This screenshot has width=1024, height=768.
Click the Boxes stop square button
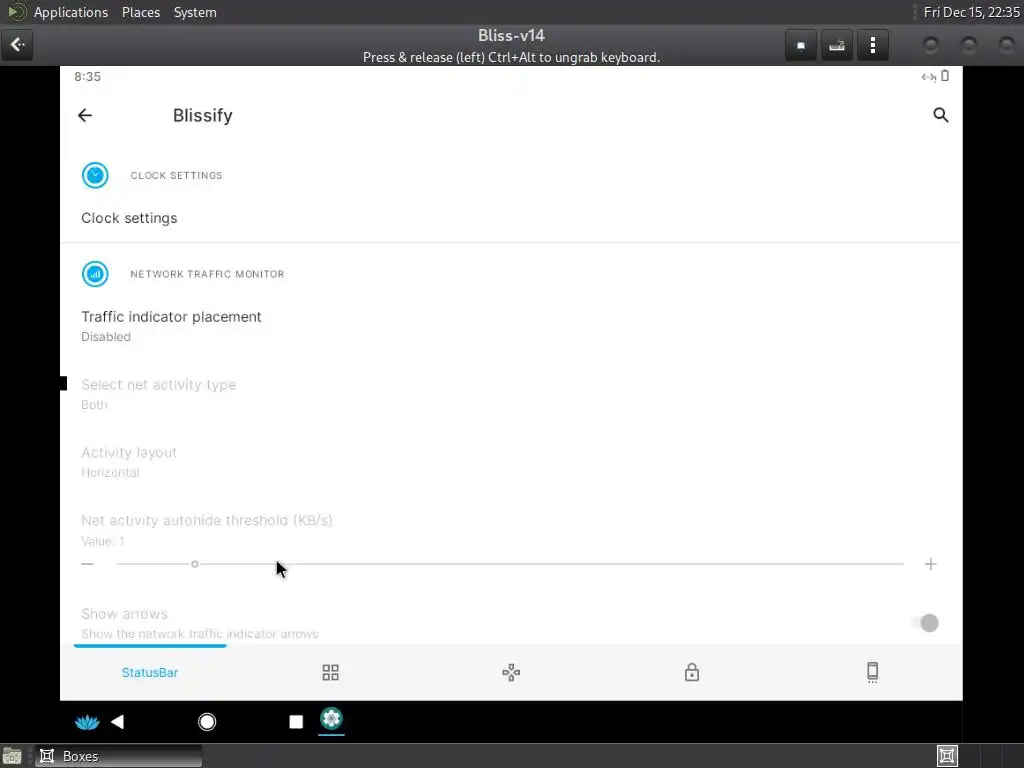point(801,45)
